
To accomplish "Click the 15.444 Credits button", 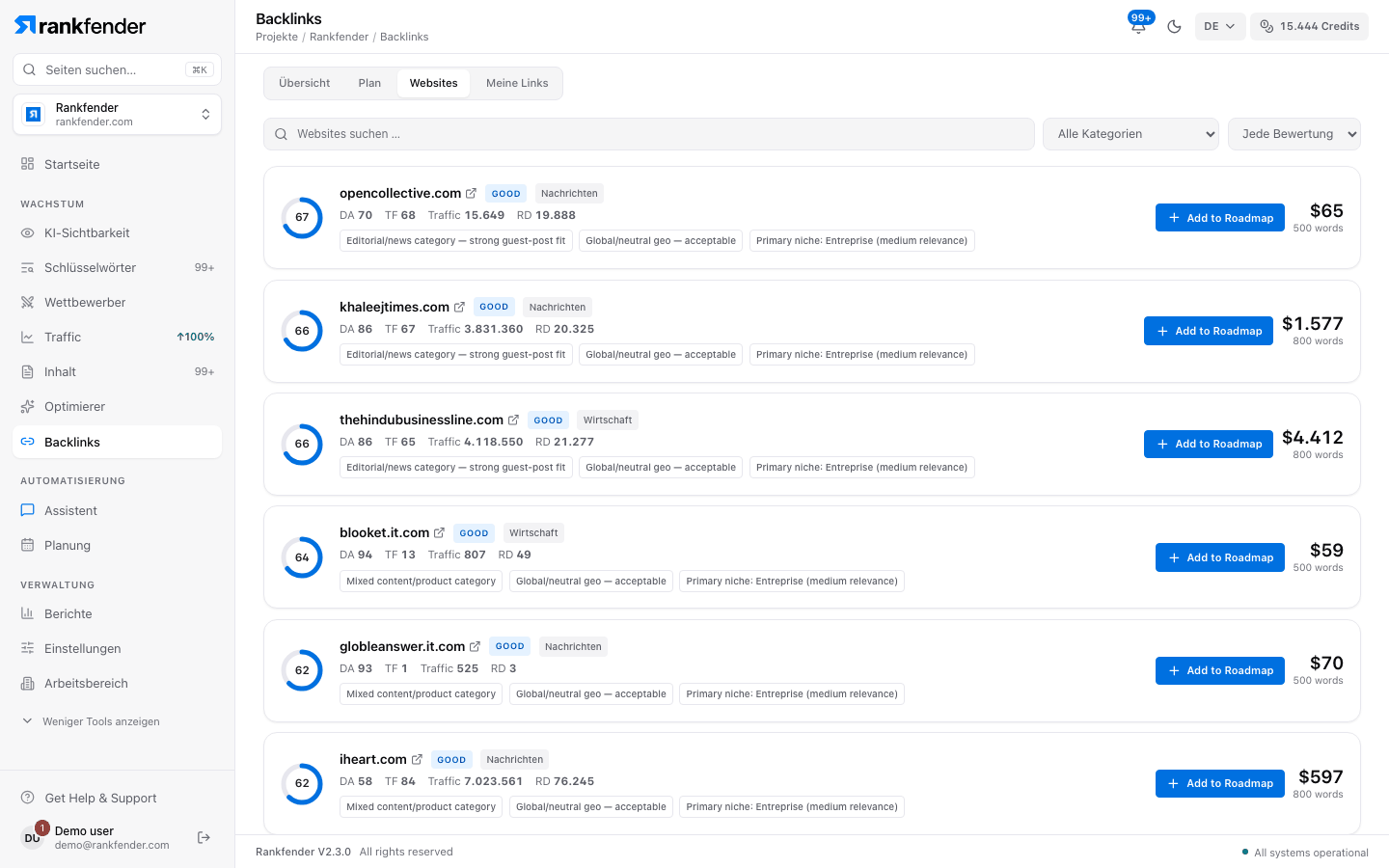I will pyautogui.click(x=1309, y=26).
